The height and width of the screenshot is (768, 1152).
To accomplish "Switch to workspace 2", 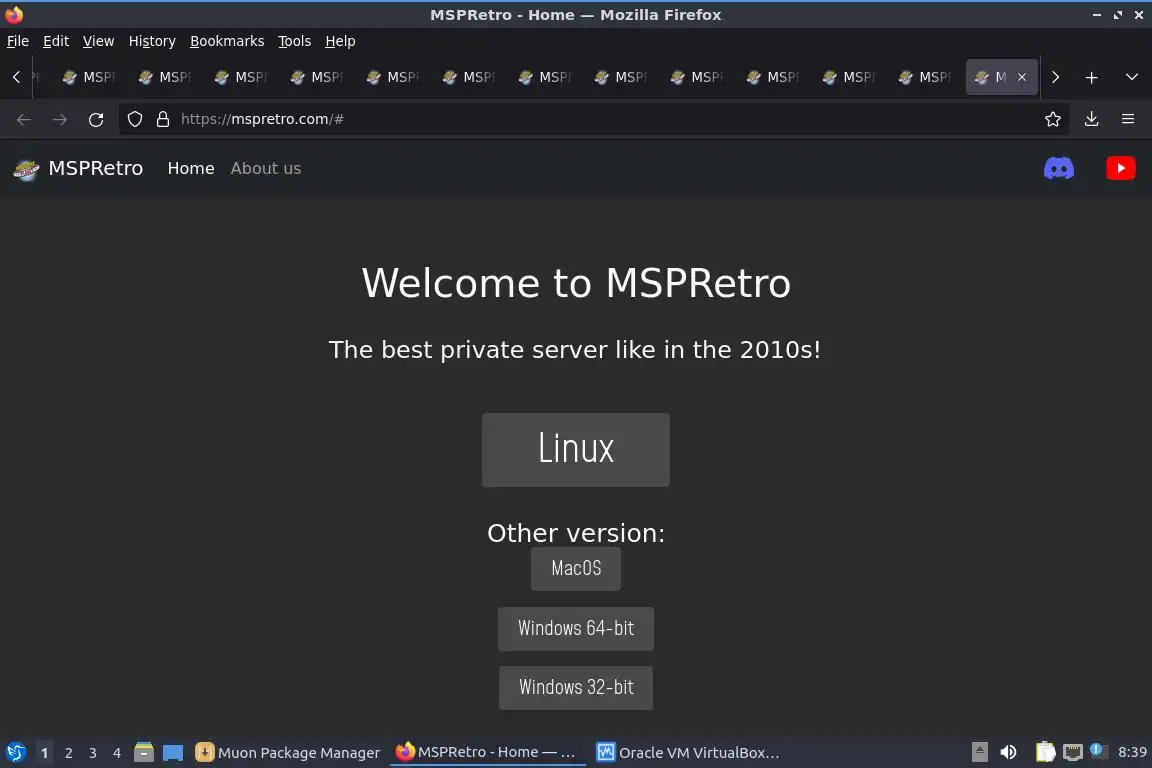I will 68,753.
